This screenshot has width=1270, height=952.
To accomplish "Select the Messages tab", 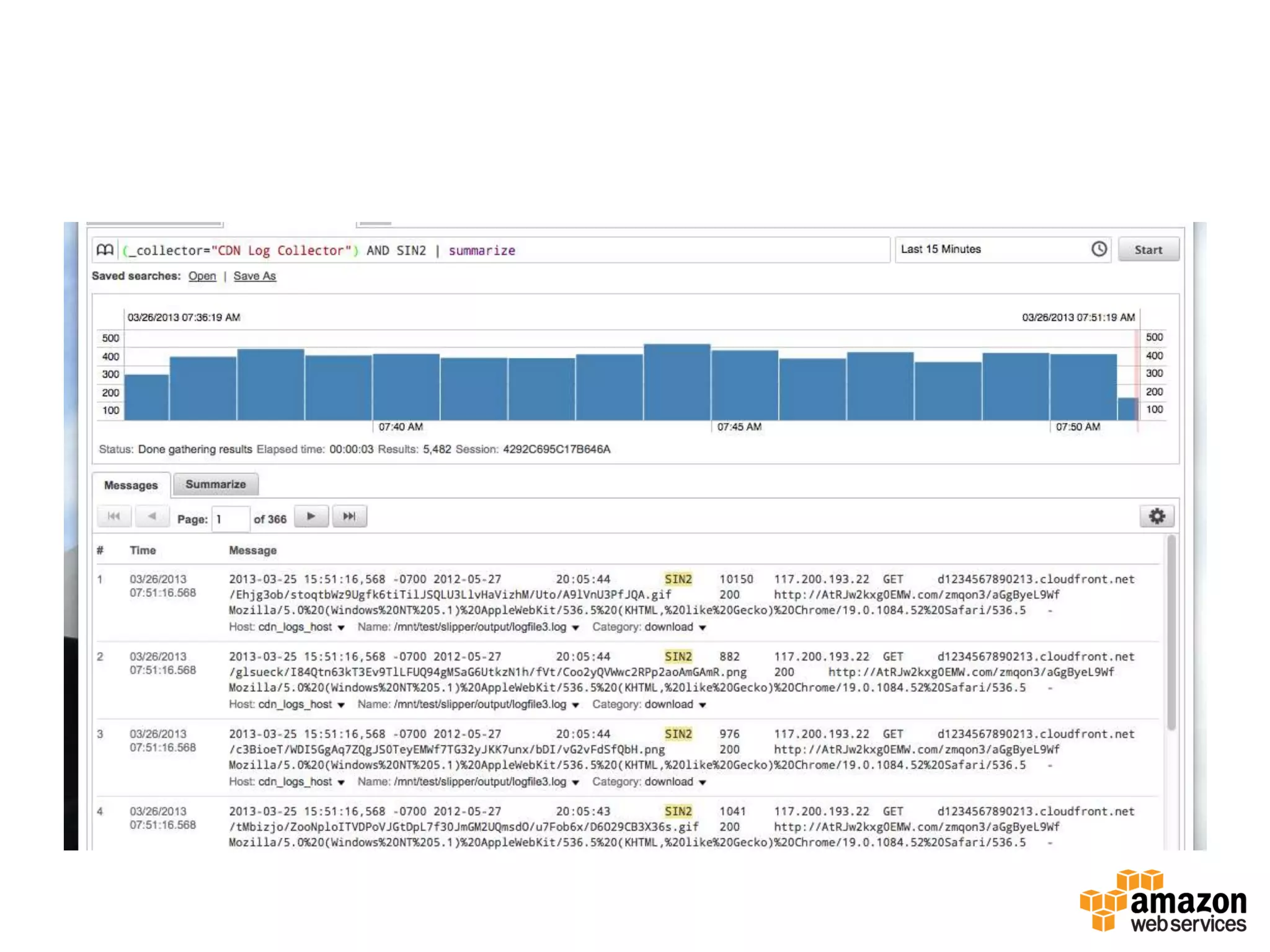I will coord(131,485).
